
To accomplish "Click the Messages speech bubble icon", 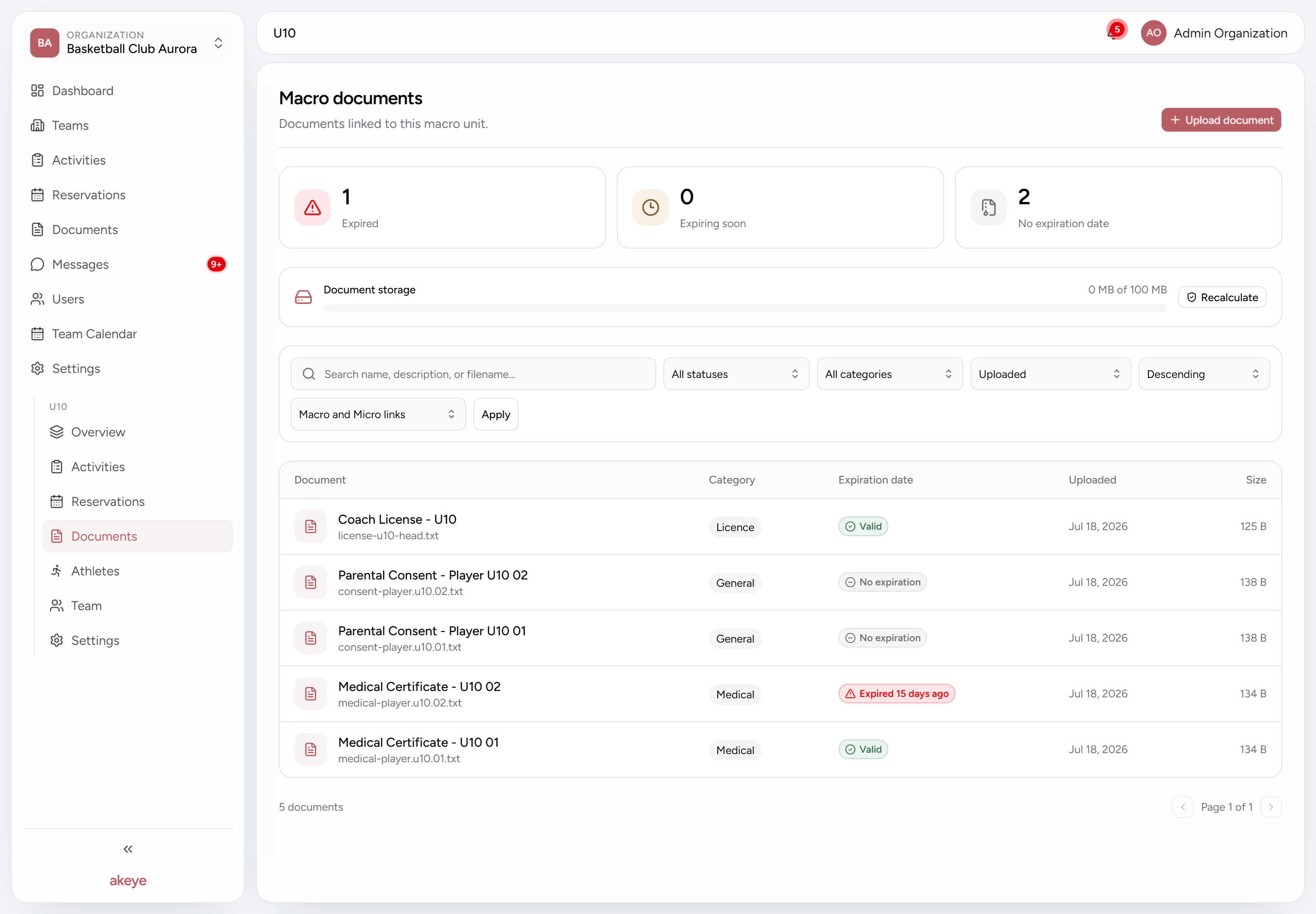I will pyautogui.click(x=37, y=264).
